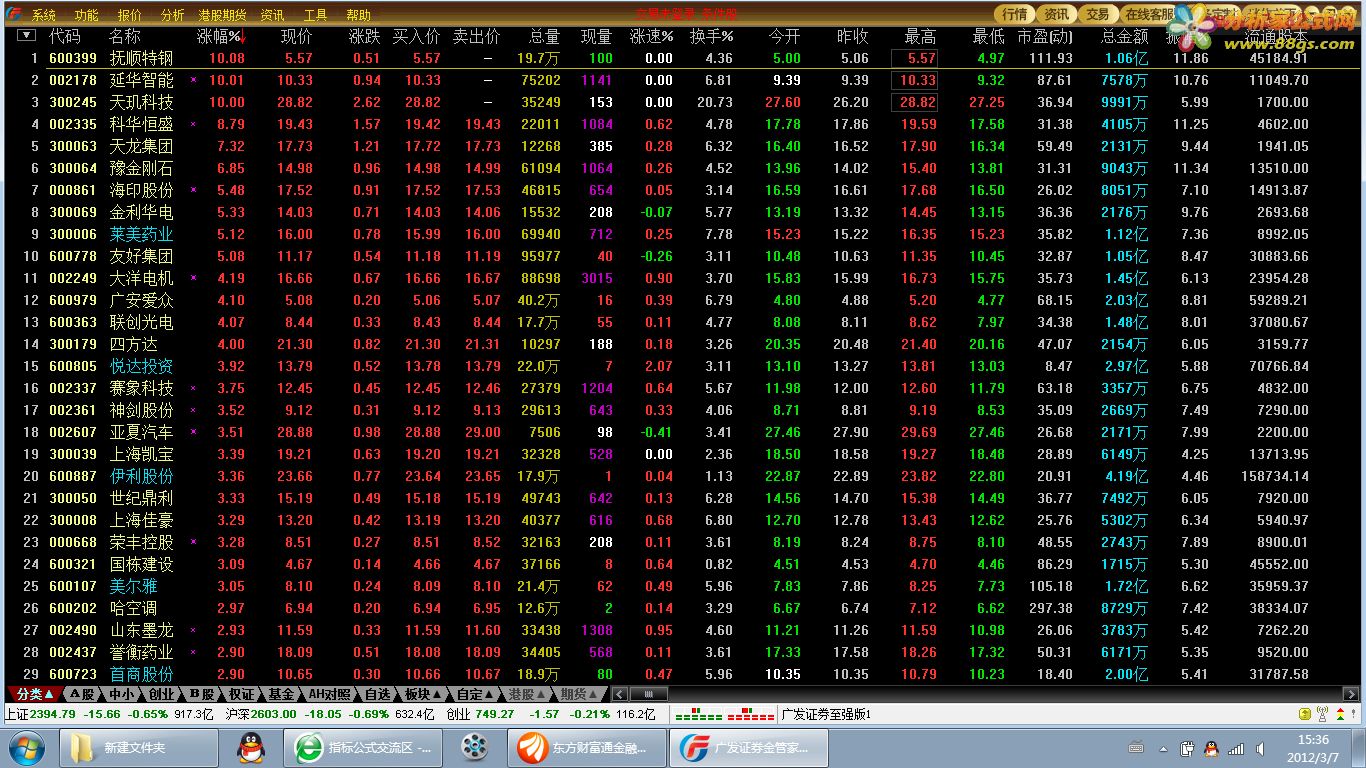Image resolution: width=1366 pixels, height=768 pixels.
Task: Switch to 指标公式交流区 browser window
Action: (x=363, y=747)
